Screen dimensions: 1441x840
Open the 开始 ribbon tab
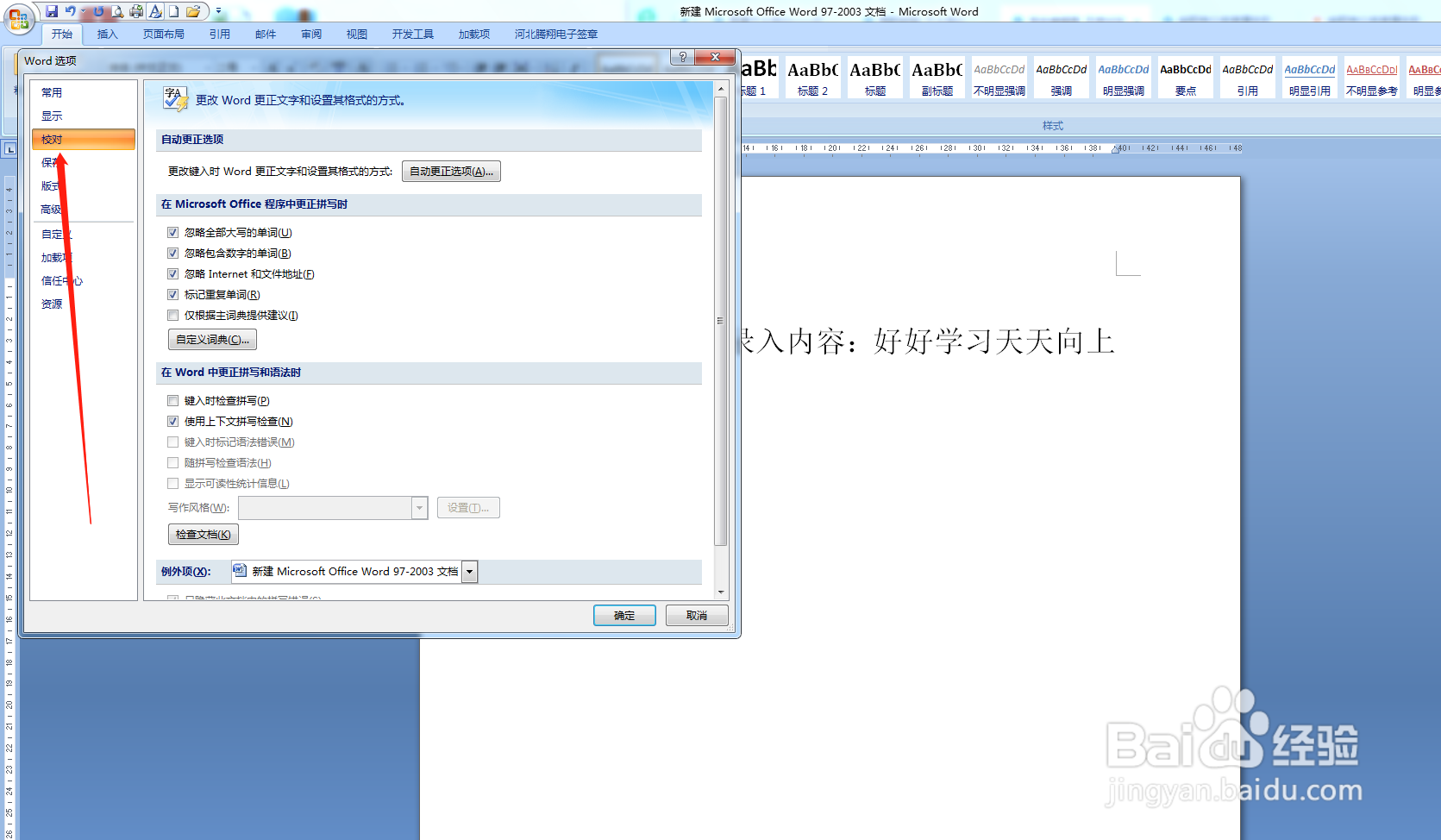click(62, 34)
